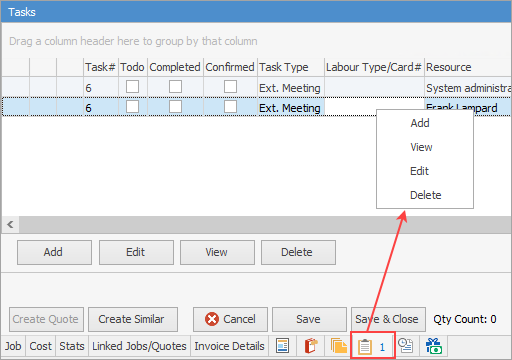Select Task# 6 cell in Frank Lampard row
The width and height of the screenshot is (512, 360).
101,108
